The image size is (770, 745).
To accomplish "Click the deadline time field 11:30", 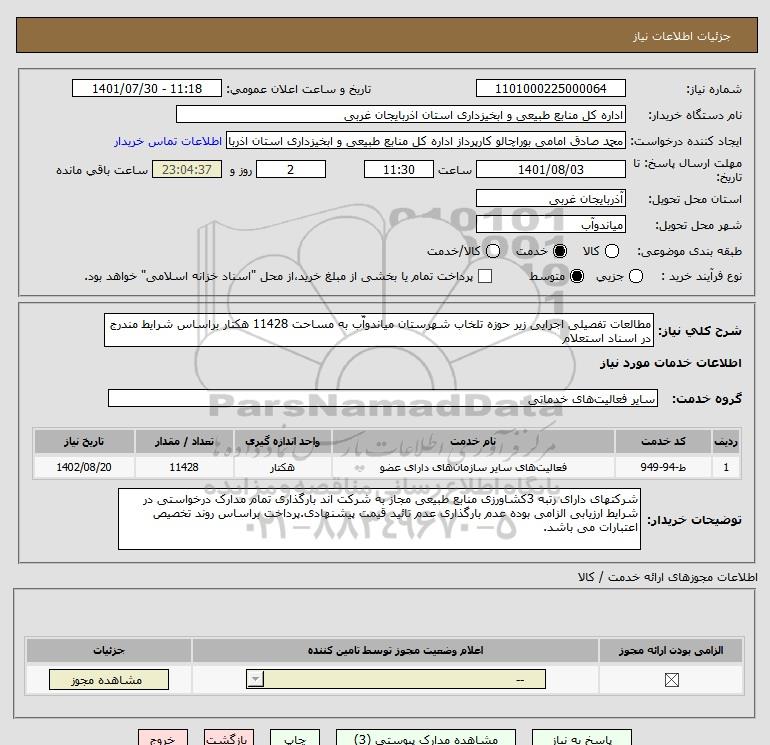I will (x=399, y=169).
